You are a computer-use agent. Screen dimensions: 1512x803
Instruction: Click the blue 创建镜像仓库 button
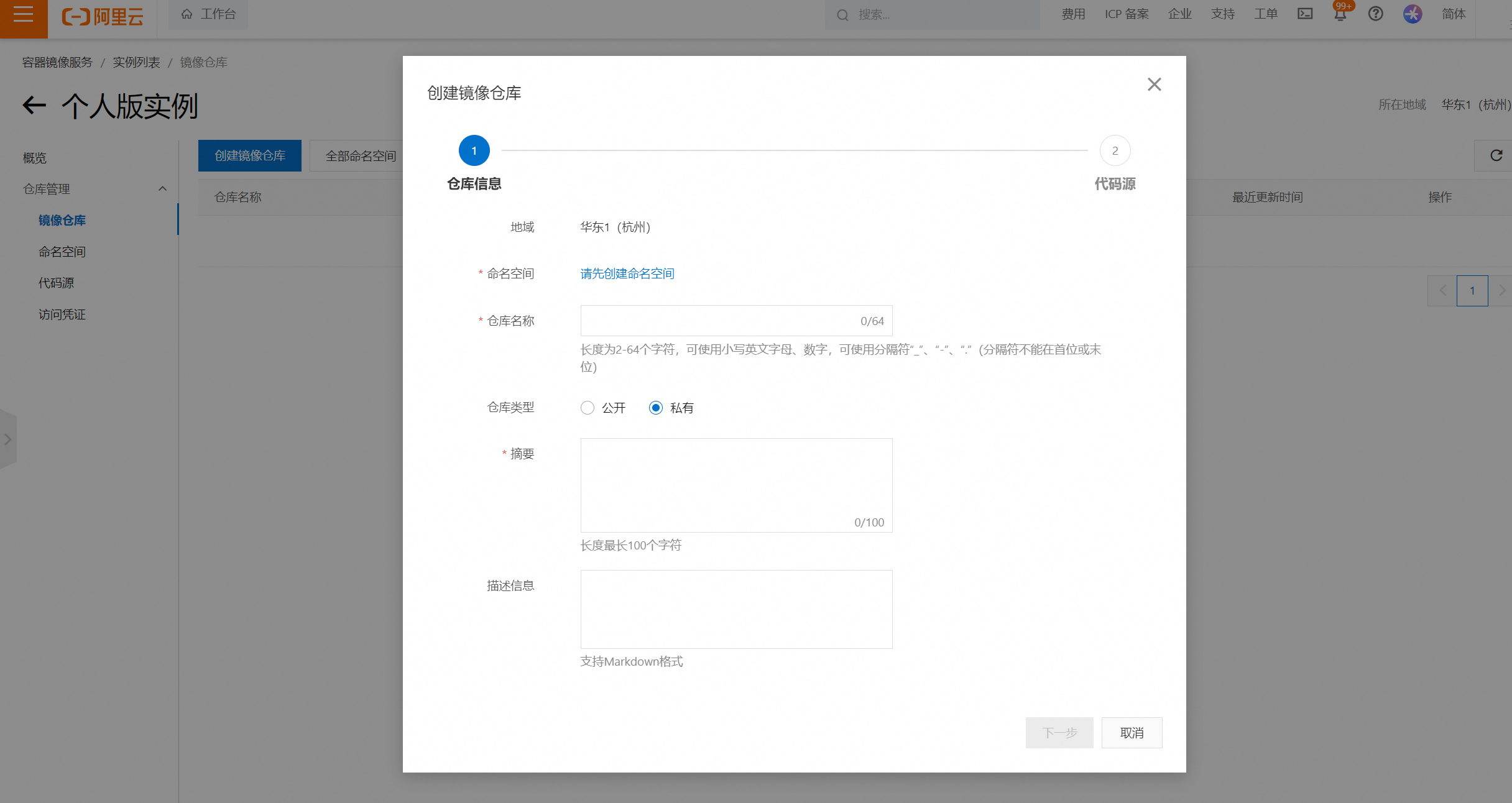250,155
